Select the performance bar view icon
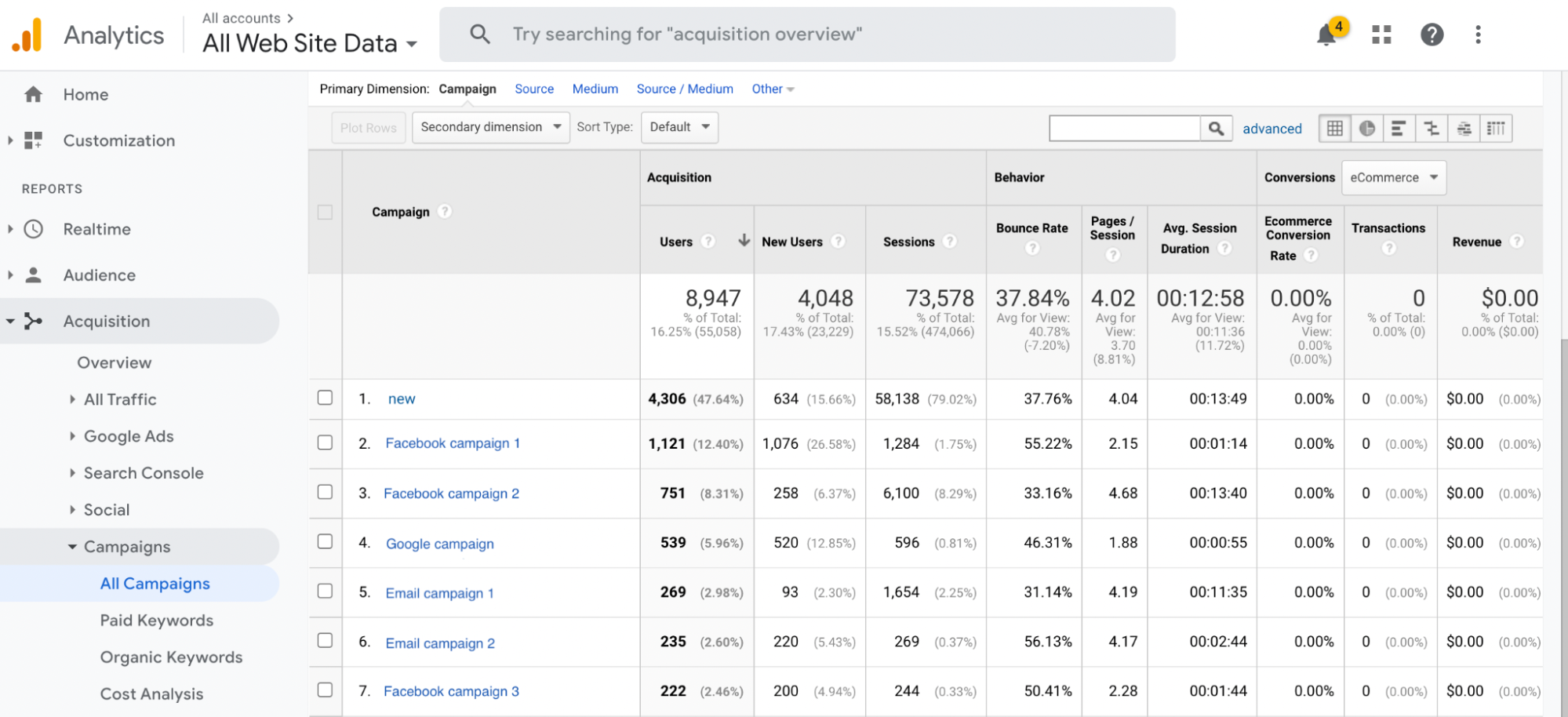This screenshot has height=717, width=1568. [1399, 128]
